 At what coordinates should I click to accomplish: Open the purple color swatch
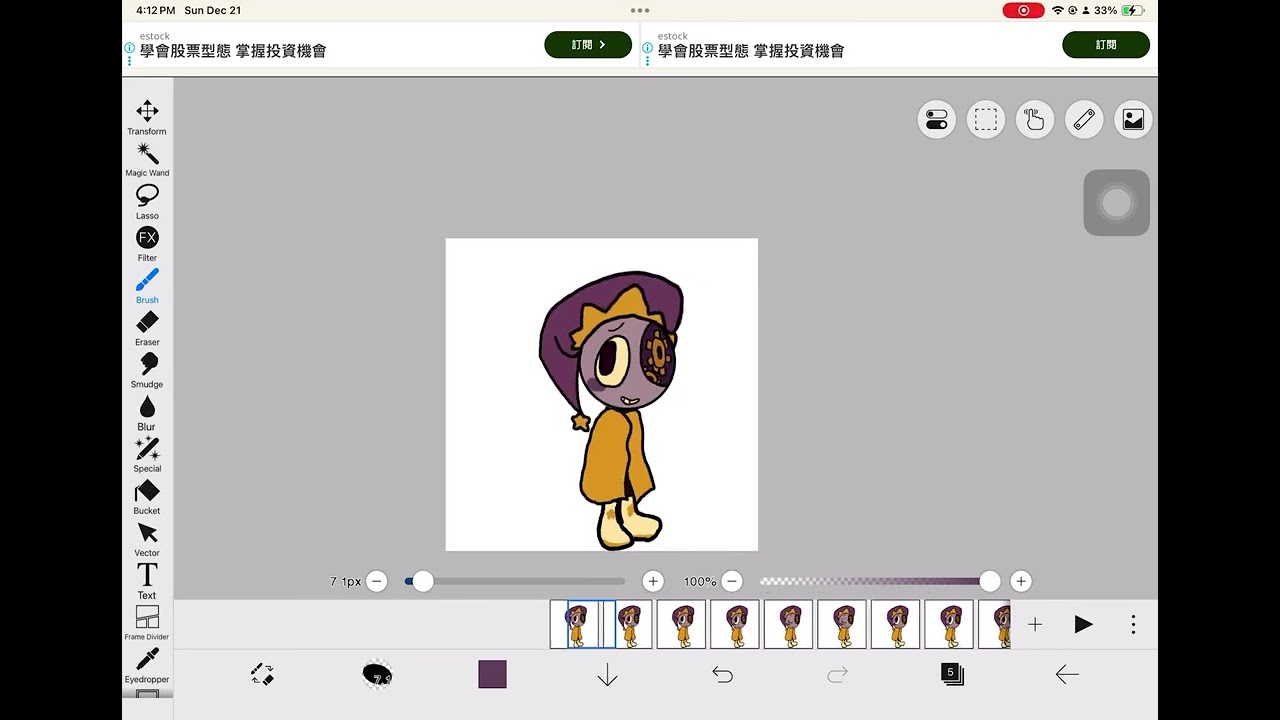(x=492, y=674)
